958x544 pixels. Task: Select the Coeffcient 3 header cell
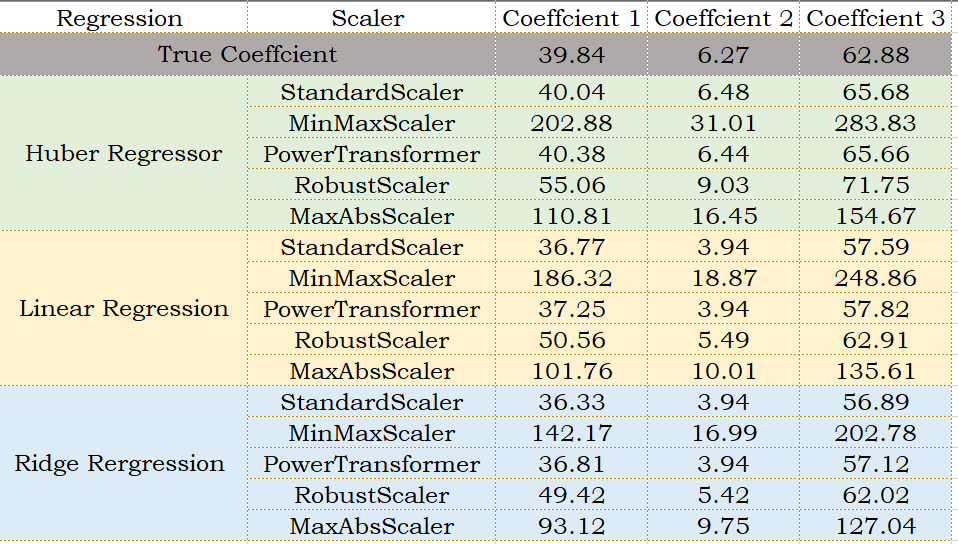click(876, 18)
